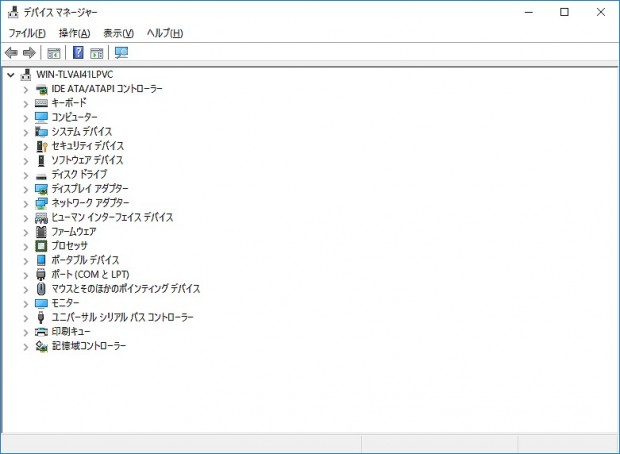The height and width of the screenshot is (454, 620).
Task: Select the コンピューター label
Action: (x=74, y=117)
